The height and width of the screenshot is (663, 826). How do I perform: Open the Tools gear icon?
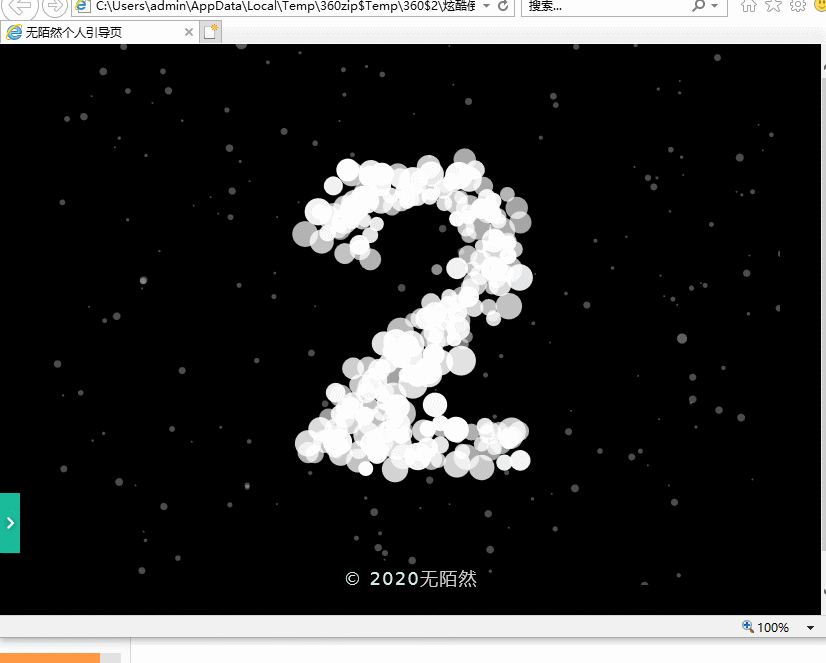797,7
